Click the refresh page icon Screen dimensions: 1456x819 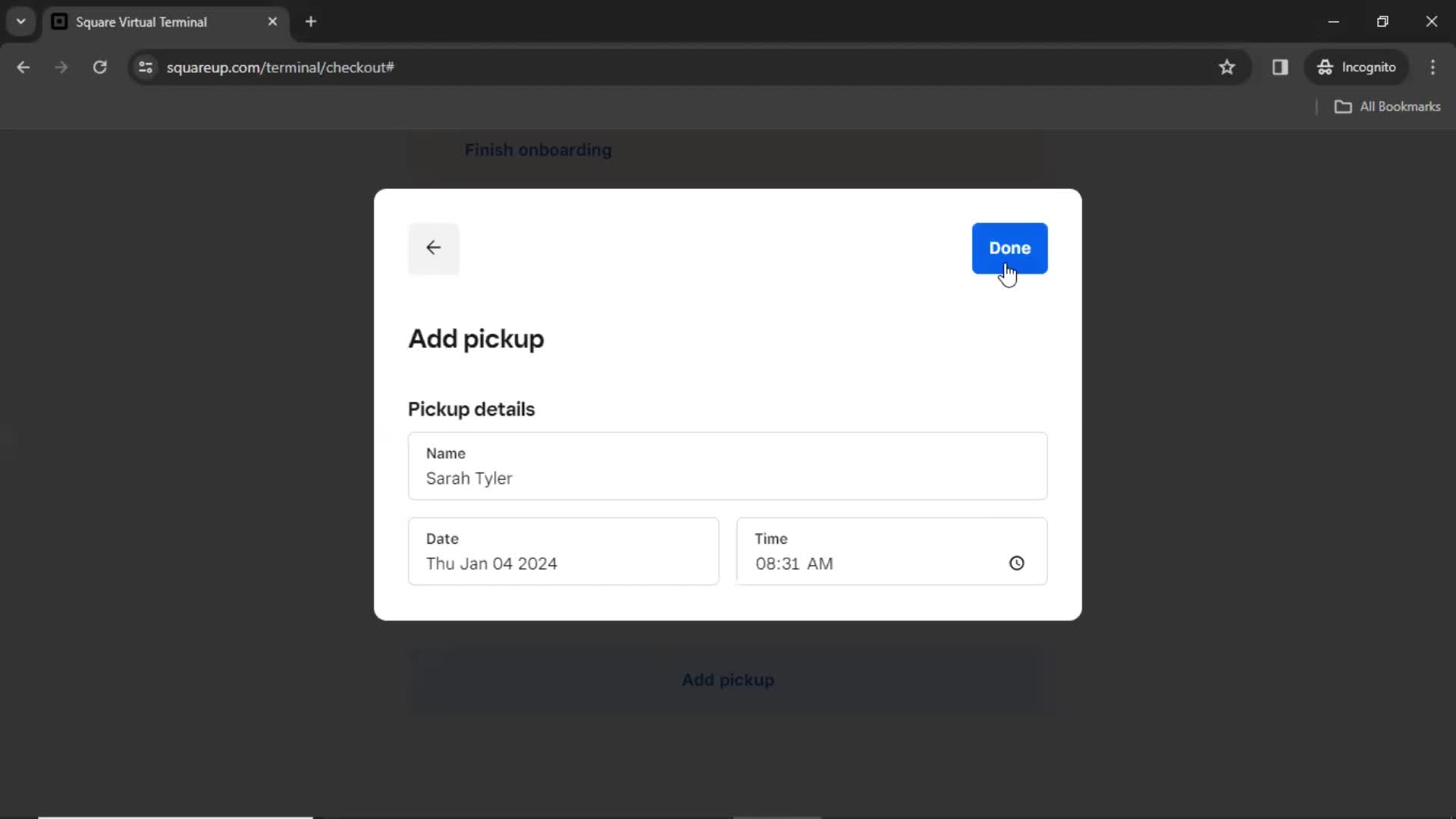99,67
